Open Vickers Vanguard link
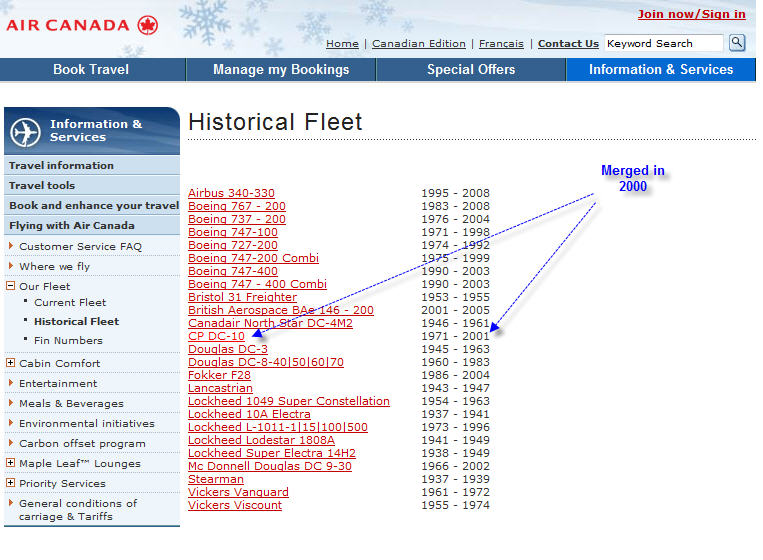 click(238, 492)
